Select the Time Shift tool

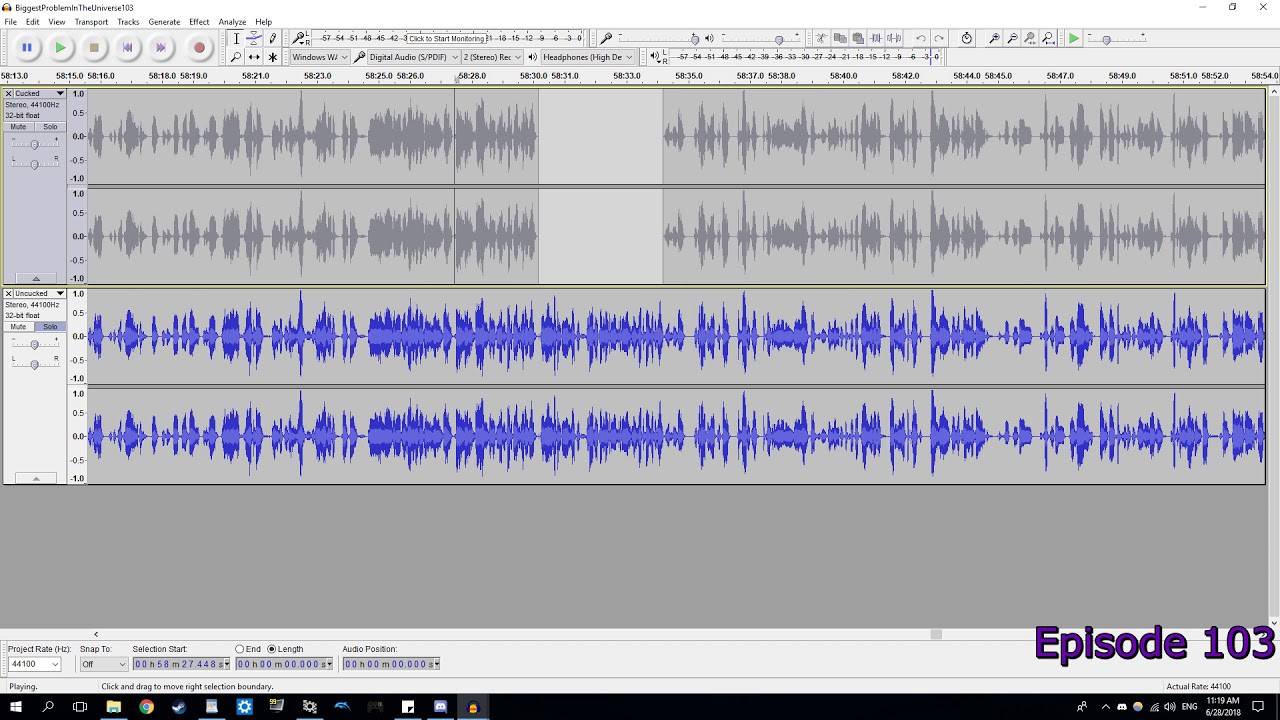(x=254, y=57)
